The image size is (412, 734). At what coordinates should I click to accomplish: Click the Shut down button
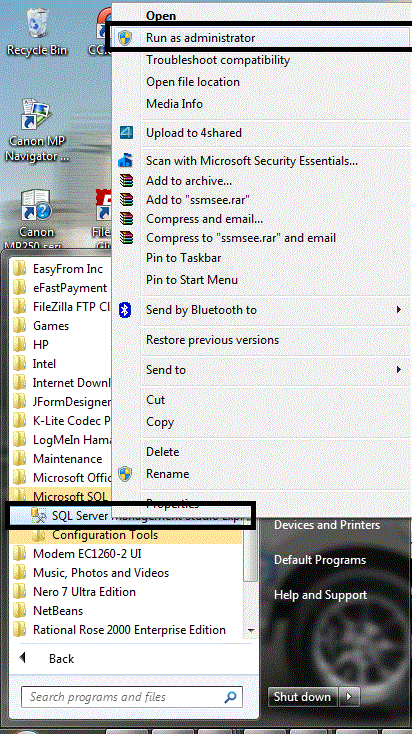302,697
